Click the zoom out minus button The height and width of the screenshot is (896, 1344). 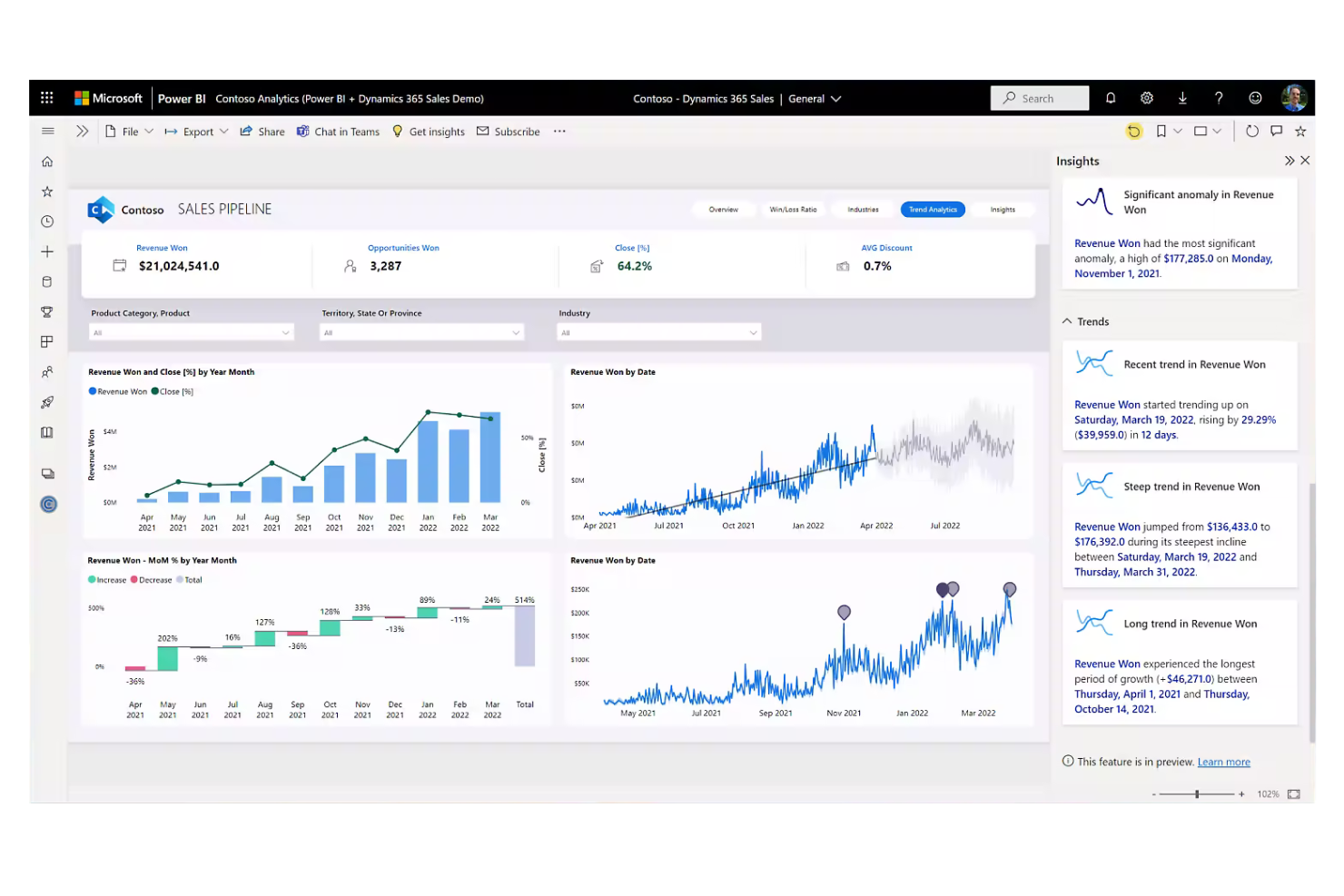(x=1154, y=794)
